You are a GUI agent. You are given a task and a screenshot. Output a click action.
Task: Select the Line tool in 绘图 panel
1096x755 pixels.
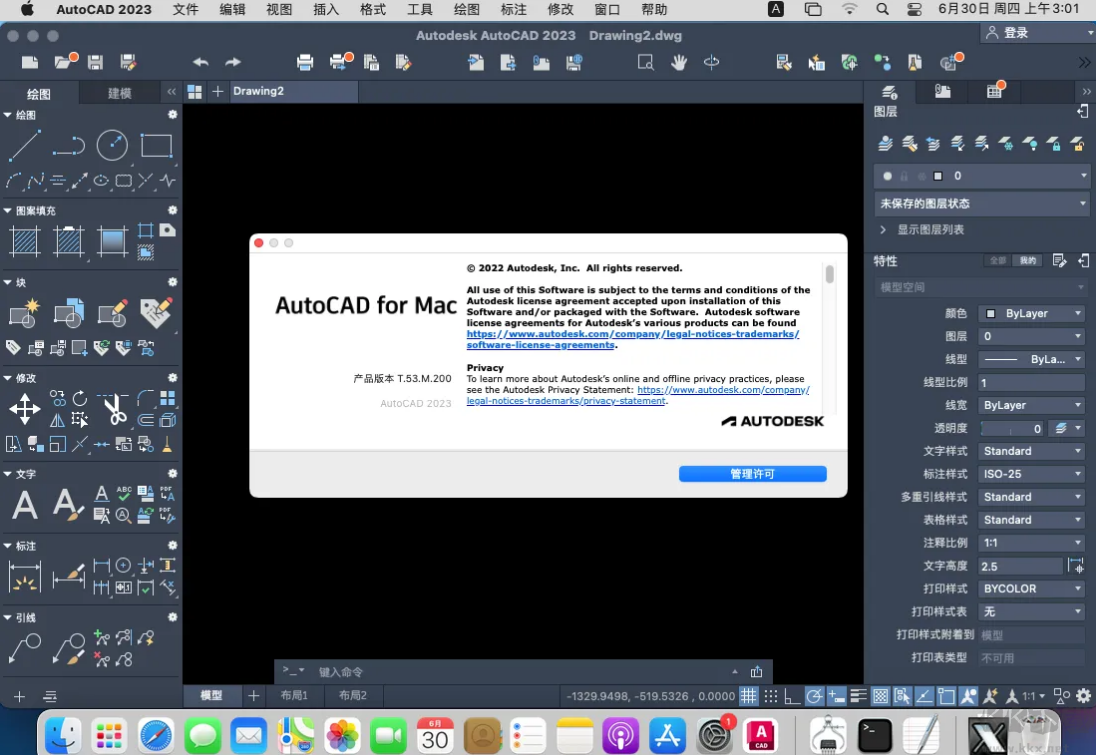(25, 146)
